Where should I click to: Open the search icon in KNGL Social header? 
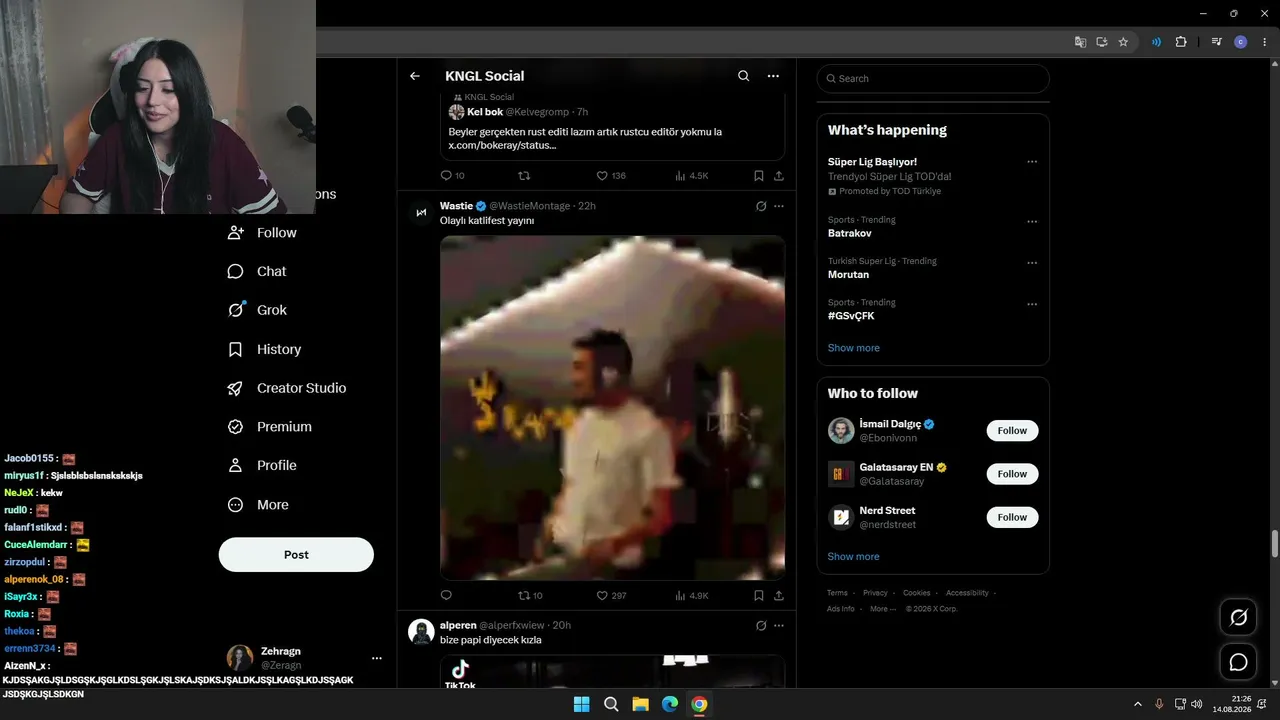743,76
